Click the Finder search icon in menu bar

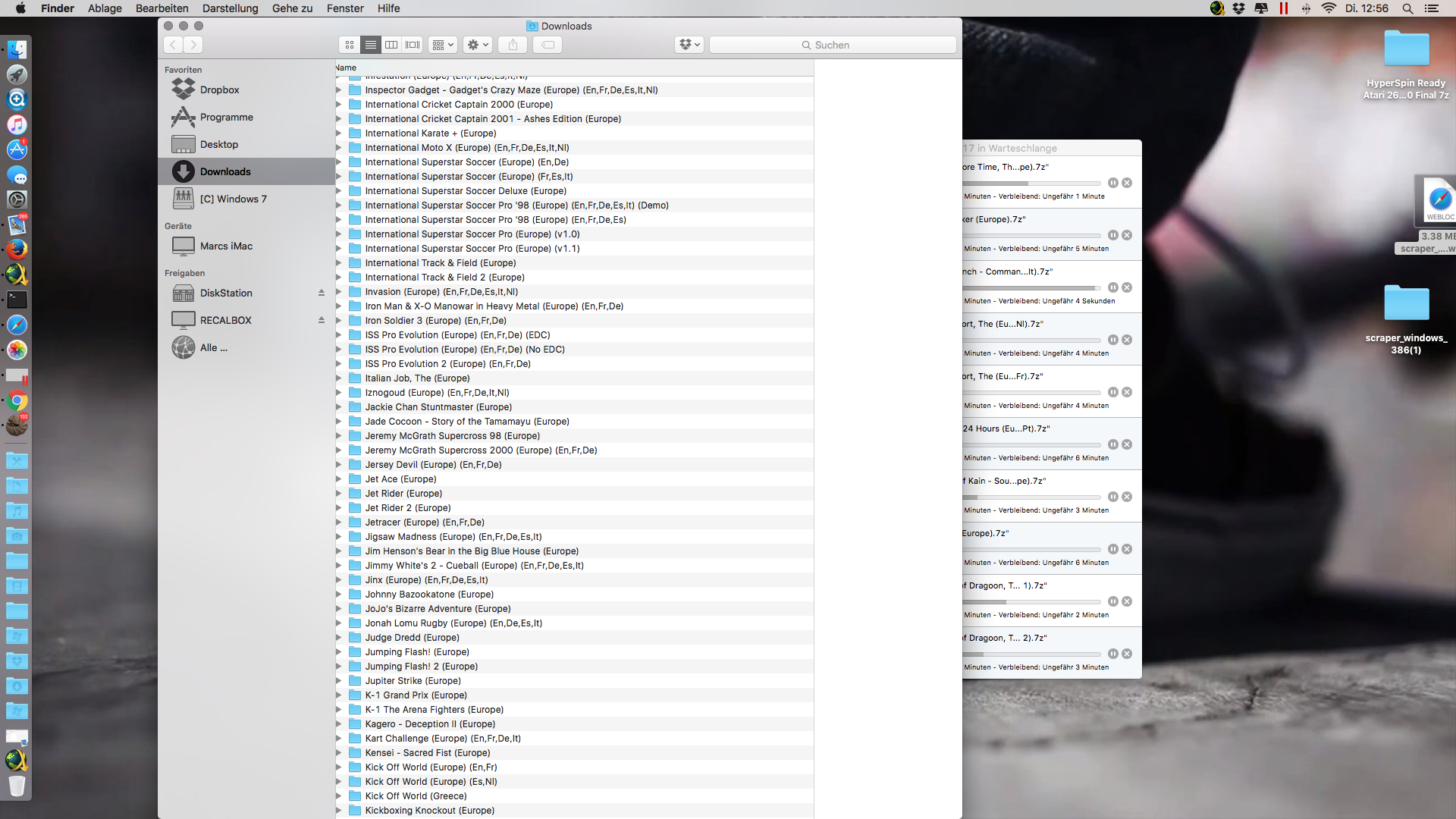click(1414, 8)
